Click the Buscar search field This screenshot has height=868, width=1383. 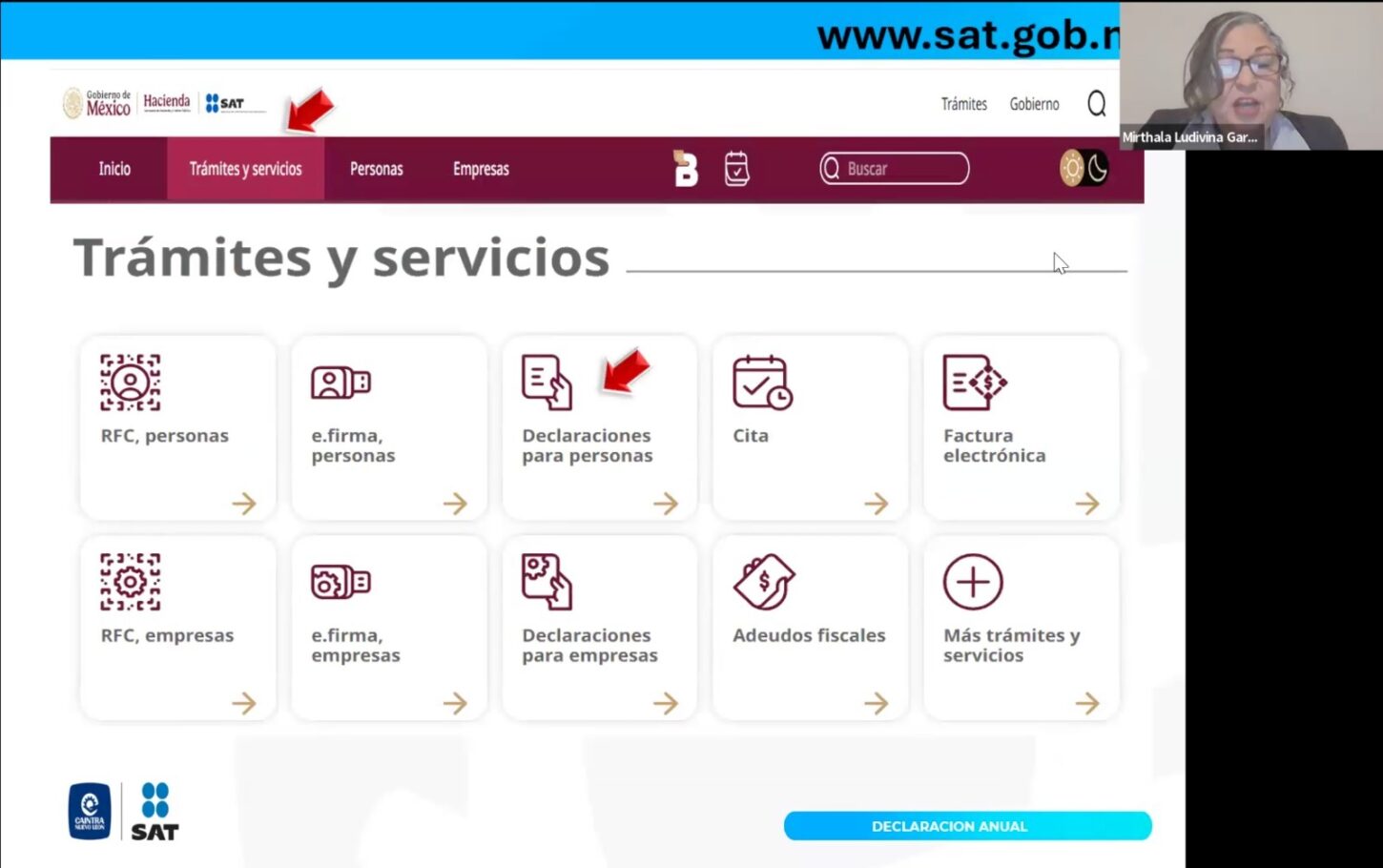895,169
